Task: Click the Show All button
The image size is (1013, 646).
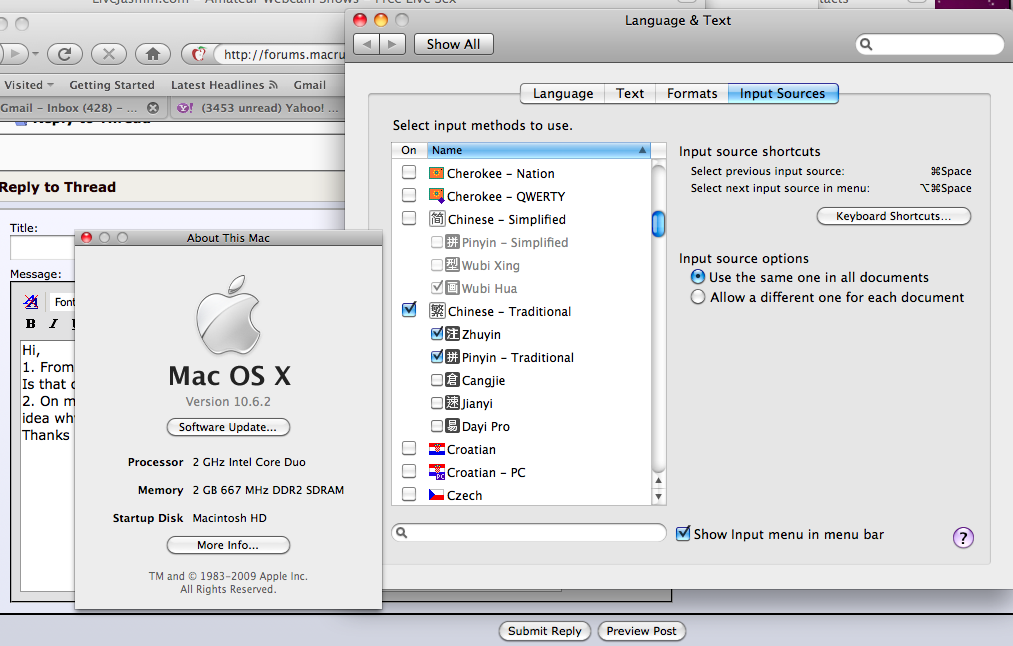Action: point(454,44)
